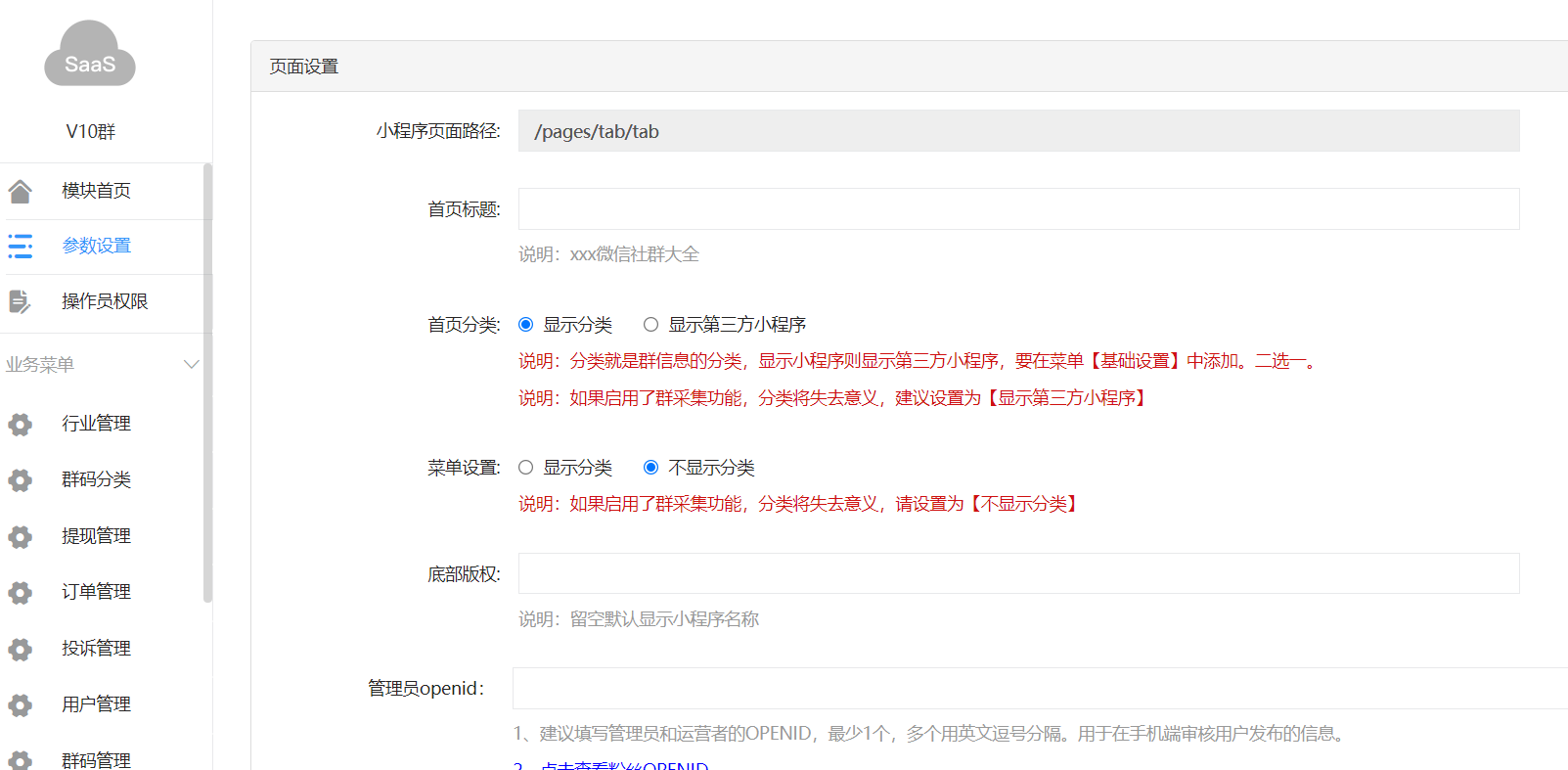
Task: Click the SaaS cloud logo
Action: coord(90,55)
